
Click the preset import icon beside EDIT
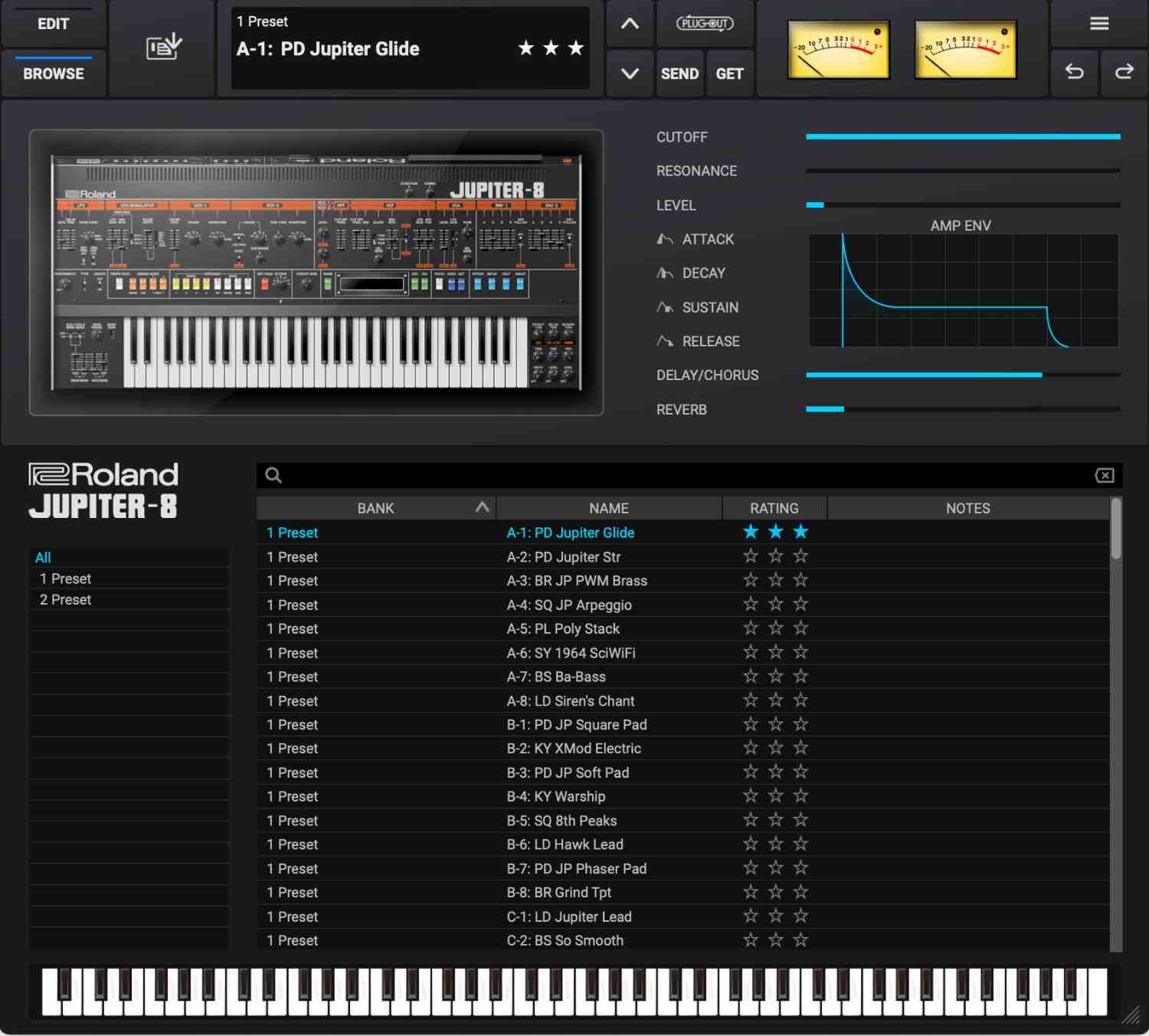162,46
